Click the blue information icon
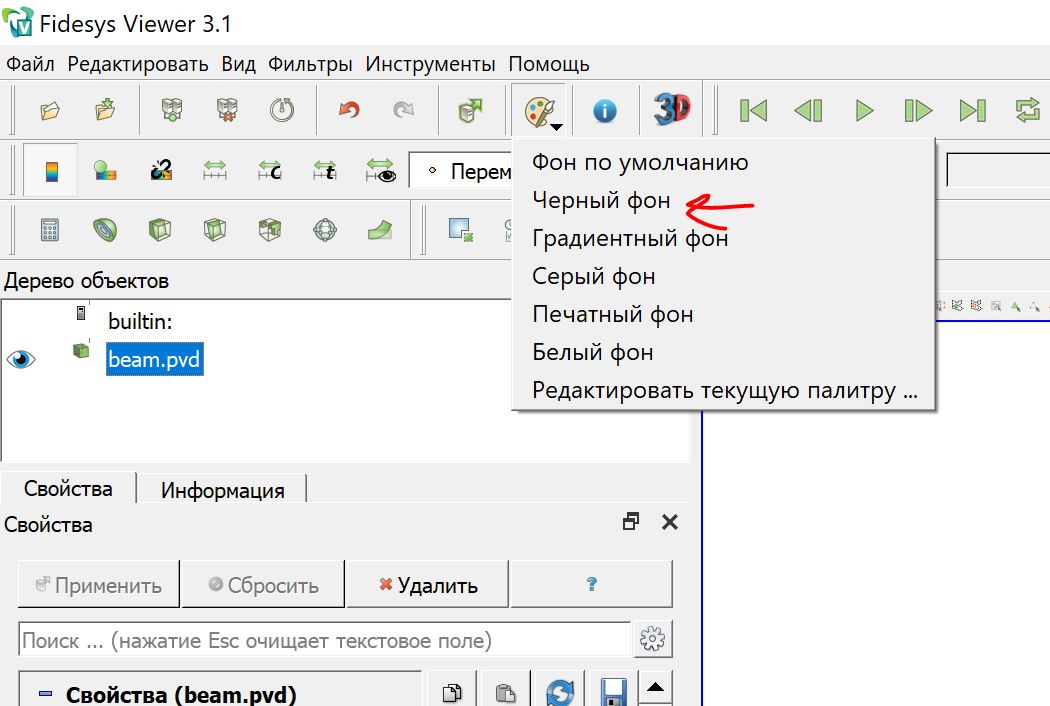The height and width of the screenshot is (706, 1050). pos(605,111)
